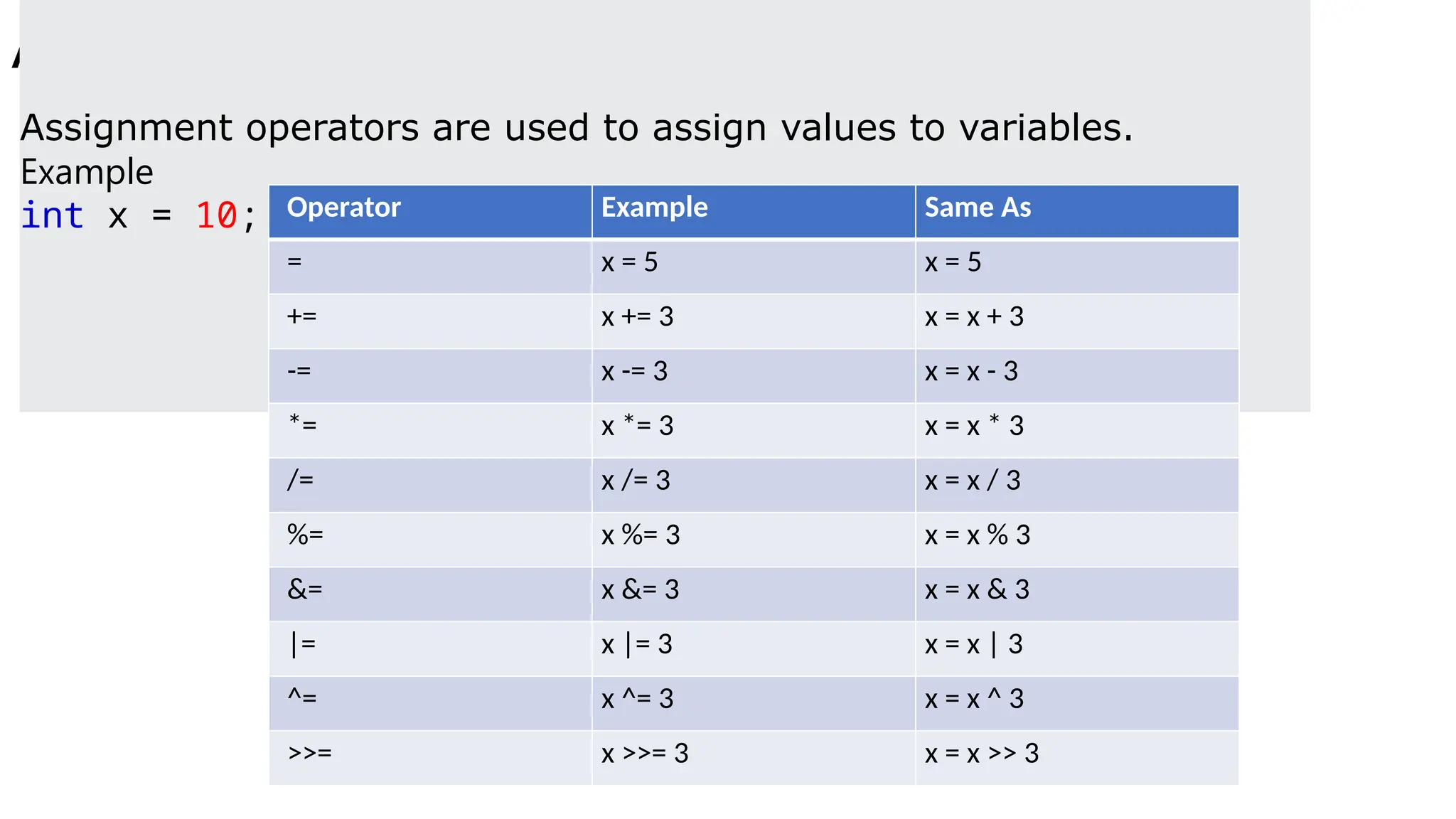Select the |= operator cell

(303, 645)
